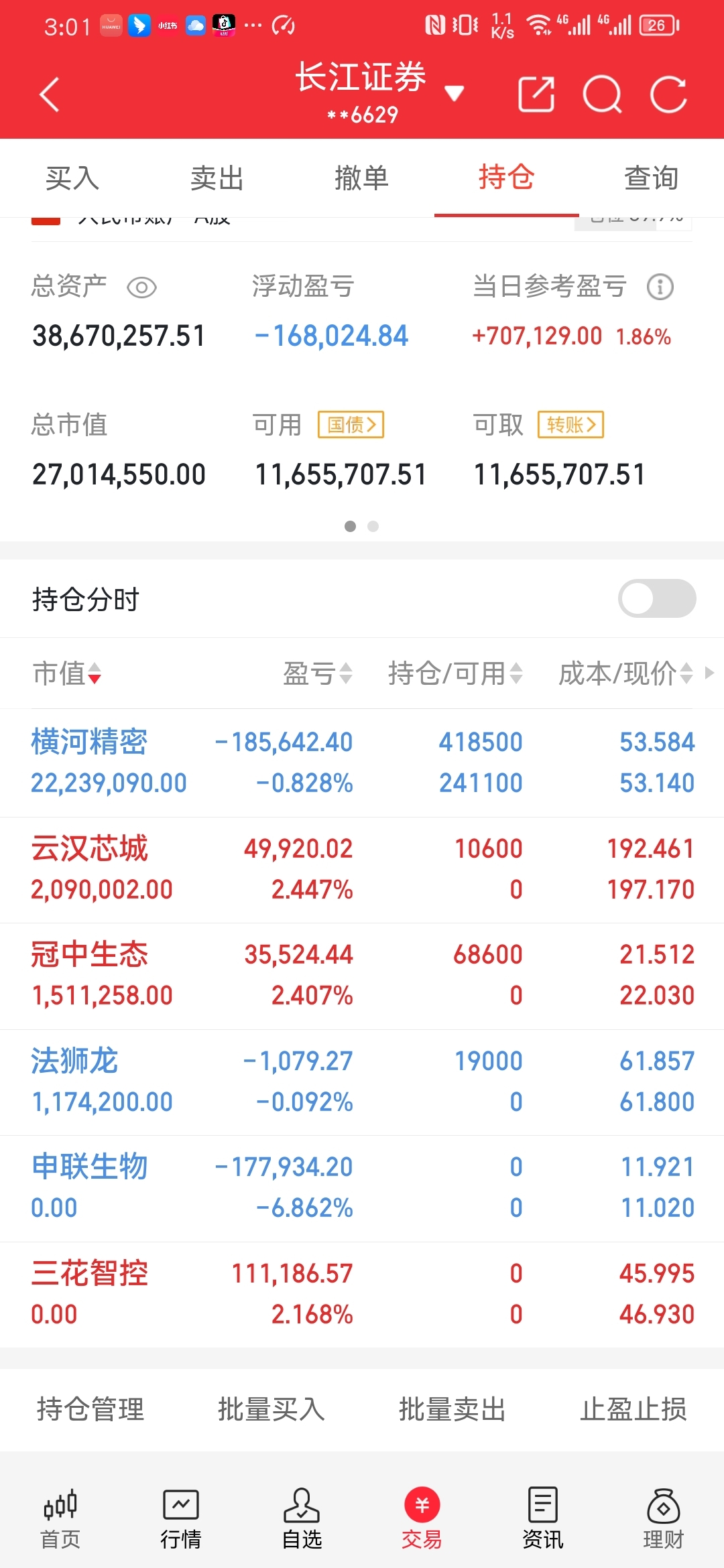The width and height of the screenshot is (724, 1568).
Task: Hide total assets with the eye icon
Action: [141, 287]
